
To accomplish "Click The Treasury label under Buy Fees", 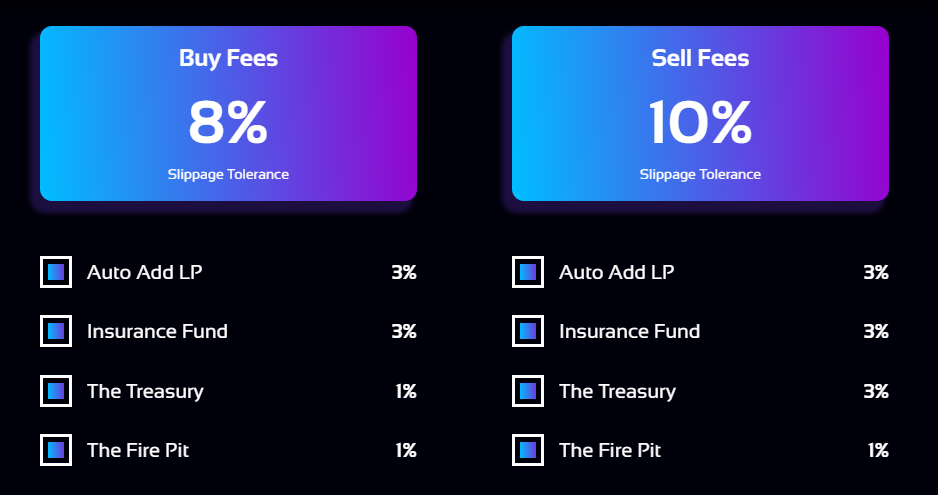I will click(145, 391).
